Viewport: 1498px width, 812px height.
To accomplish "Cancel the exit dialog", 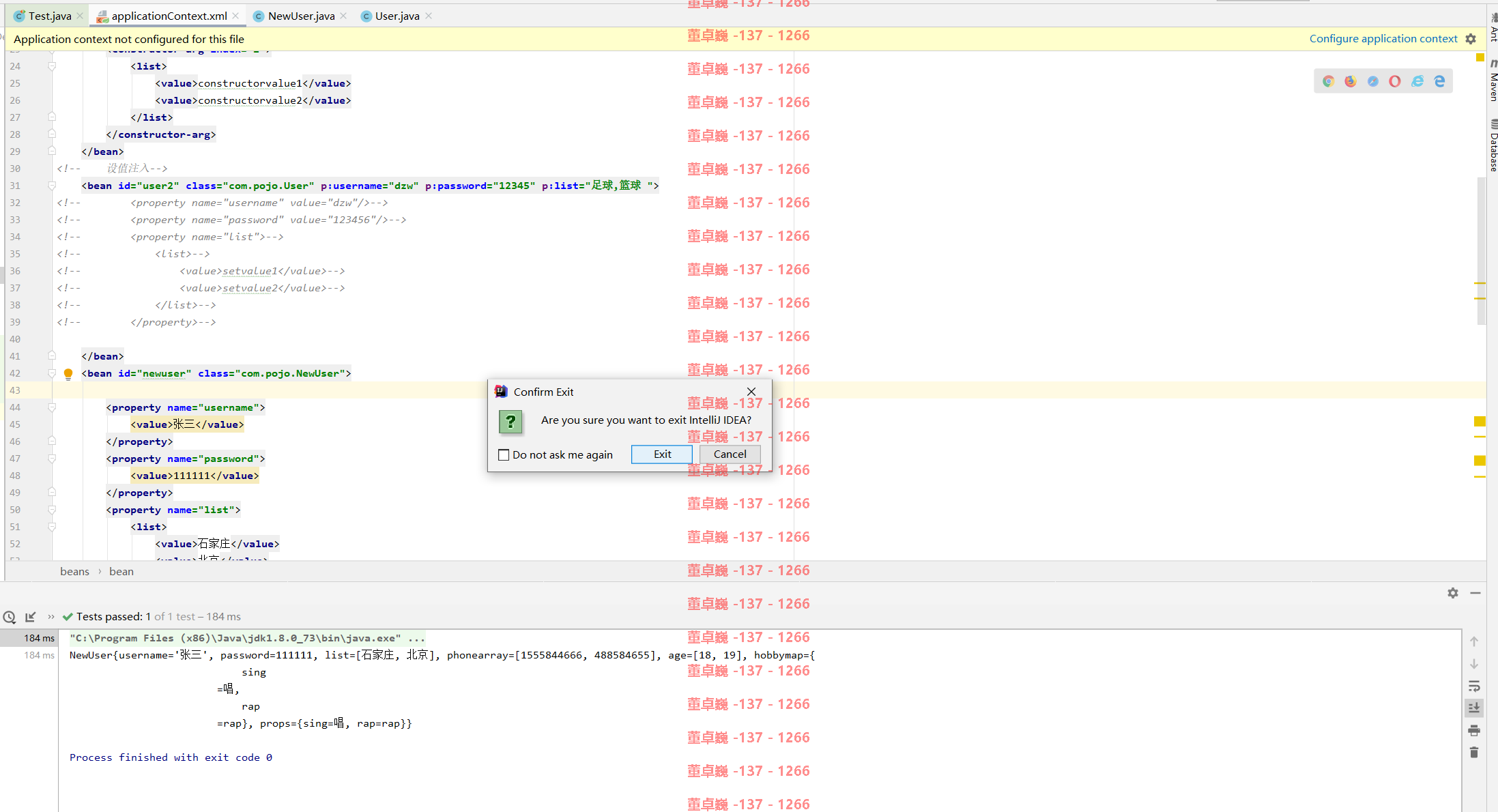I will pos(730,454).
